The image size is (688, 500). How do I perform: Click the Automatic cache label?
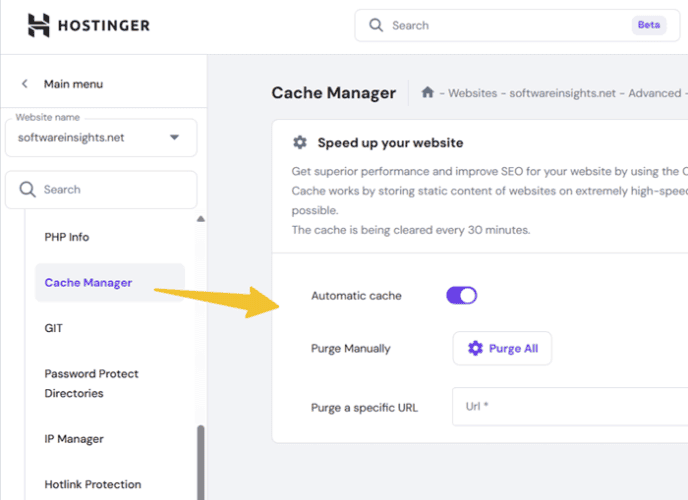click(356, 296)
